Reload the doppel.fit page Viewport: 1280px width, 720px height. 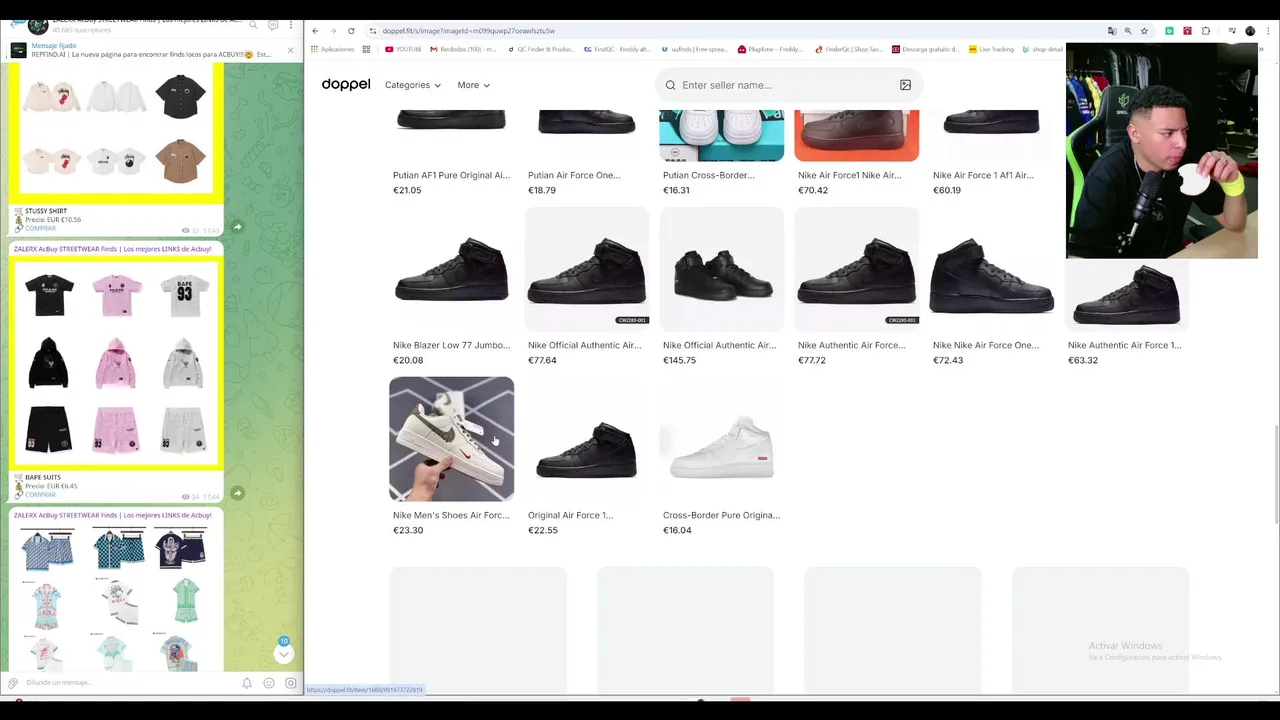(x=351, y=31)
